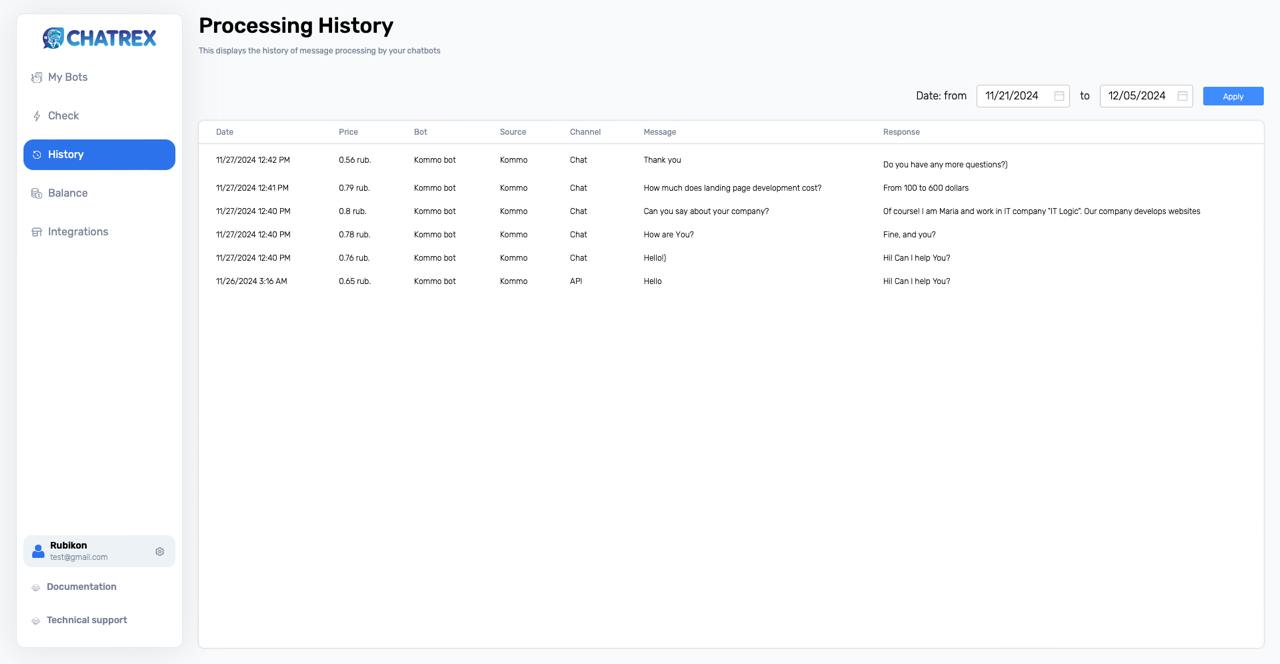The height and width of the screenshot is (664, 1280).
Task: Select the History menu item
Action: (99, 154)
